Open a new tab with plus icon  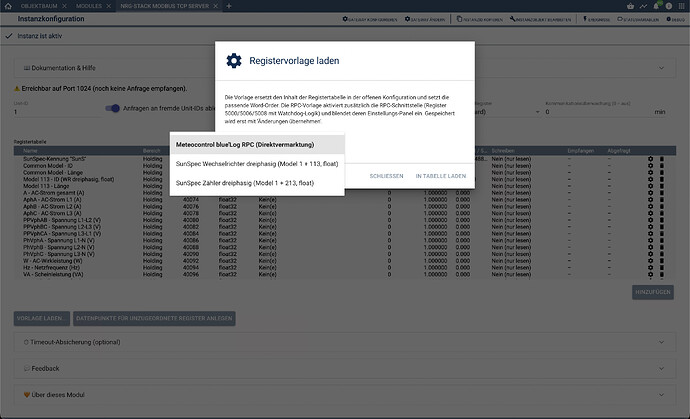(229, 6)
